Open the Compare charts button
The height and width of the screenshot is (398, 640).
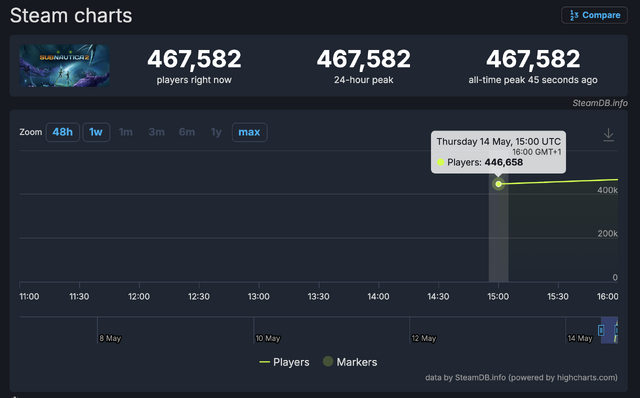[594, 15]
